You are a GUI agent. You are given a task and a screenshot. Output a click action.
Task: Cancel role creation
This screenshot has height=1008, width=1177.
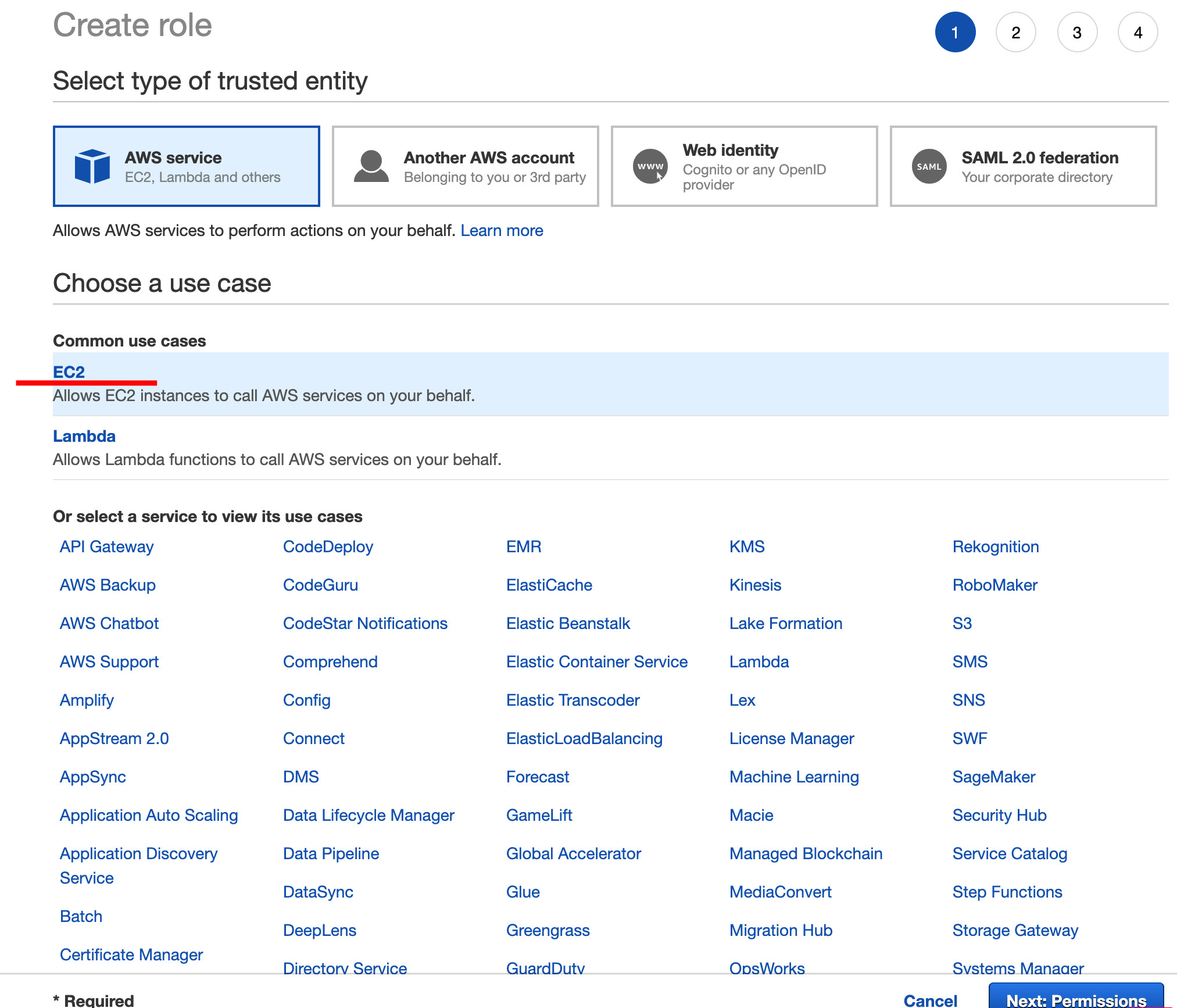pyautogui.click(x=930, y=1000)
